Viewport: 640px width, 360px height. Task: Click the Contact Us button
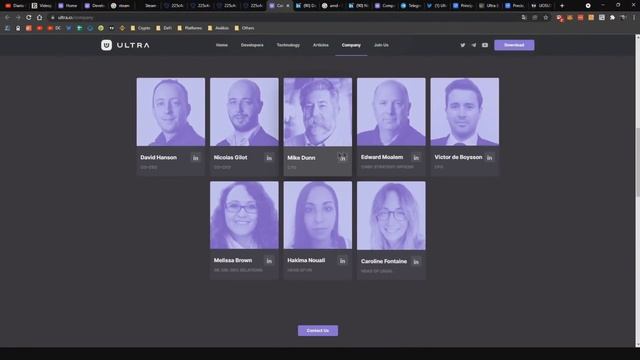tap(318, 331)
